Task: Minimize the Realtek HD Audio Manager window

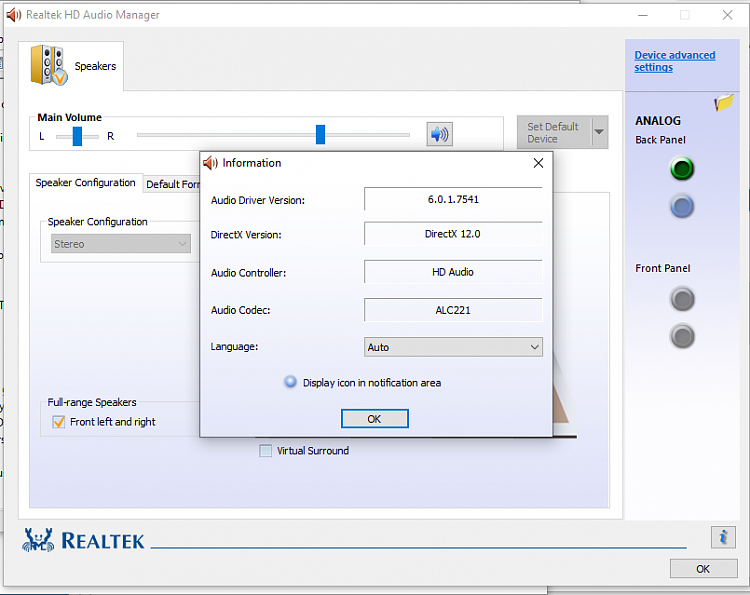Action: pos(643,15)
